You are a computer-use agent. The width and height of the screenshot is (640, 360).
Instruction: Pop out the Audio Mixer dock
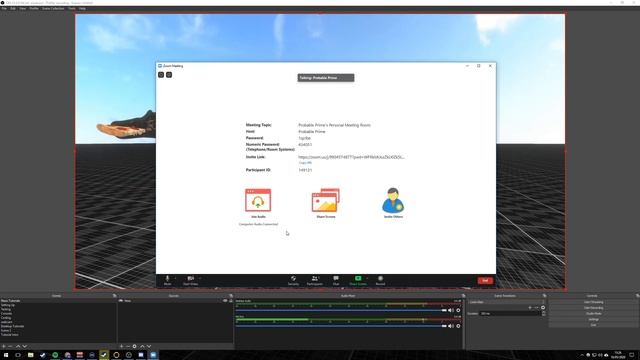[463, 296]
